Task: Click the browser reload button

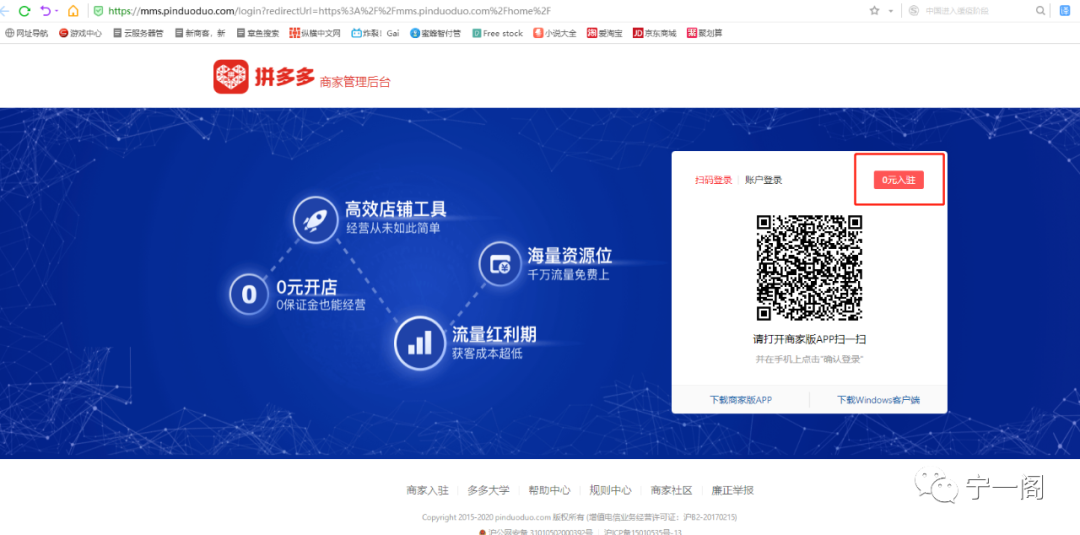Action: (25, 11)
